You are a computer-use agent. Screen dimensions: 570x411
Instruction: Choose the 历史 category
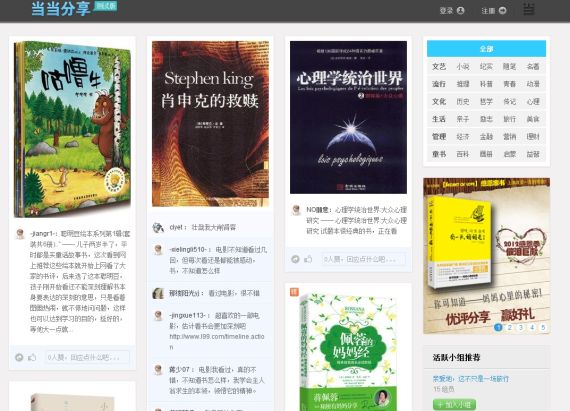click(463, 102)
